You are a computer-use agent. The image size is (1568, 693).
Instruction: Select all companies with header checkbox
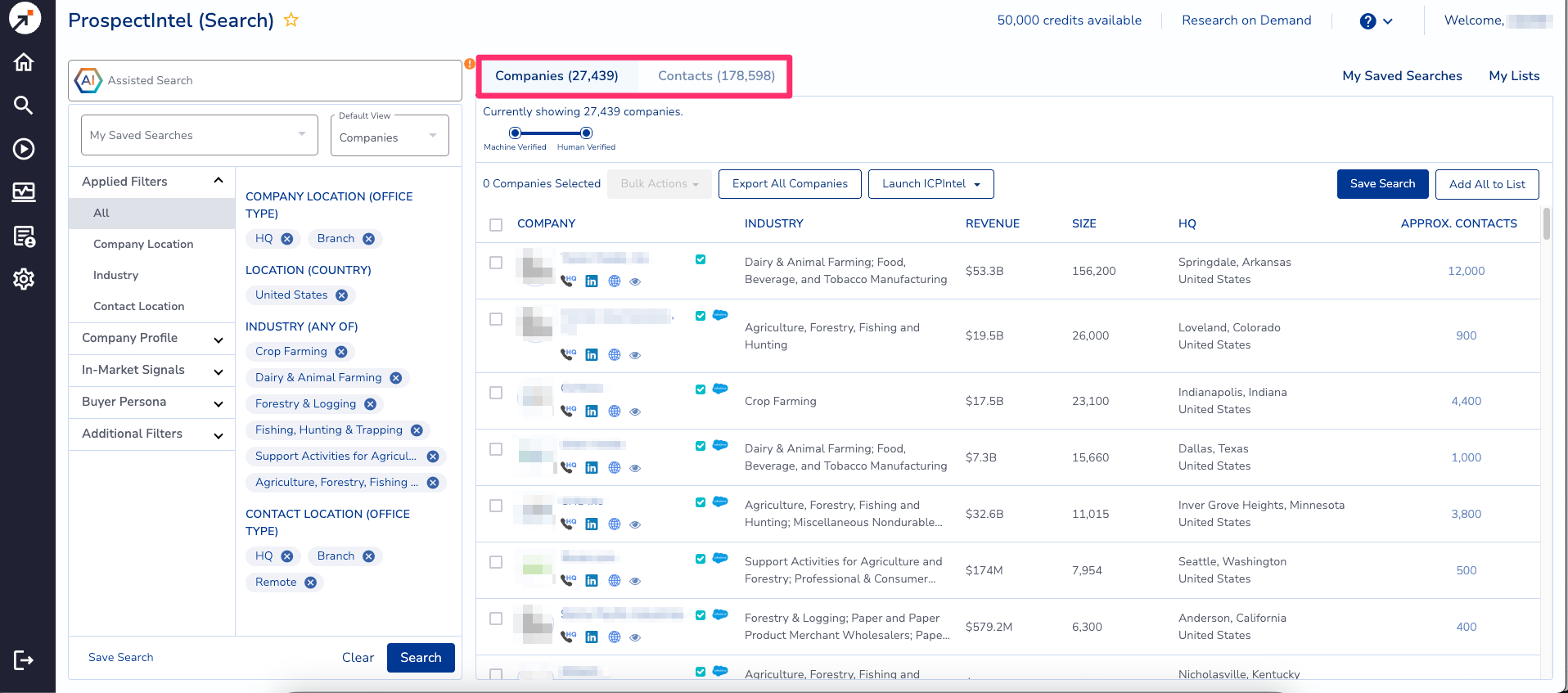tap(496, 224)
